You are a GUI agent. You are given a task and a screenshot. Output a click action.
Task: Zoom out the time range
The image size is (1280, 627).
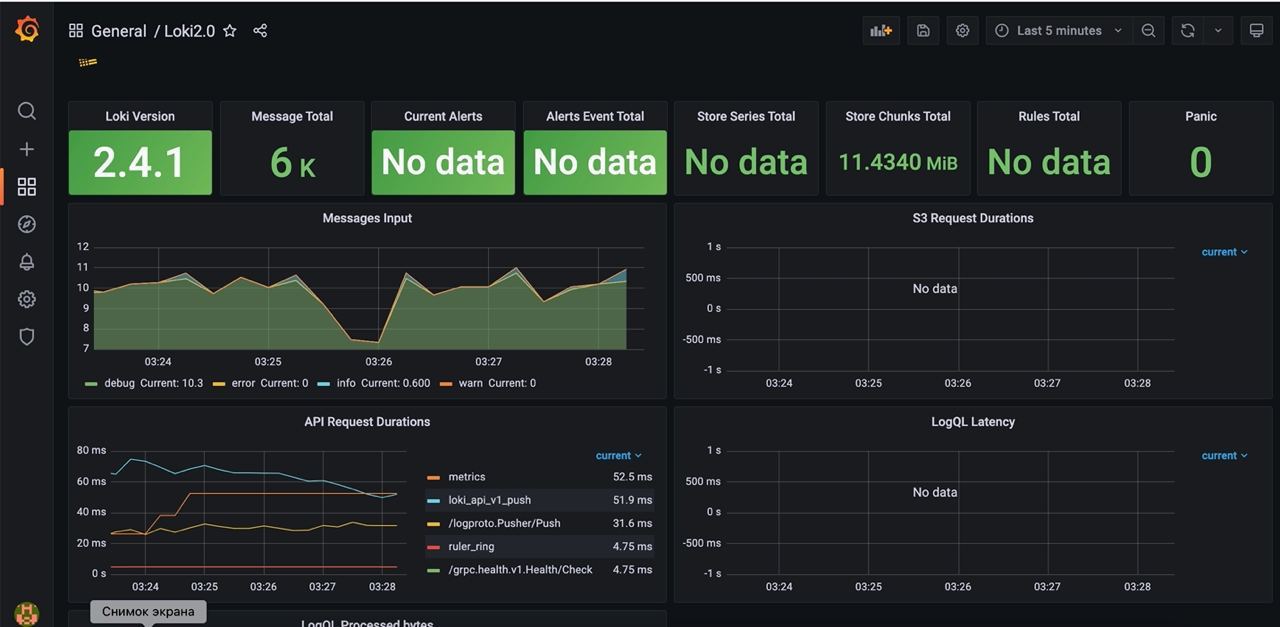coord(1148,31)
